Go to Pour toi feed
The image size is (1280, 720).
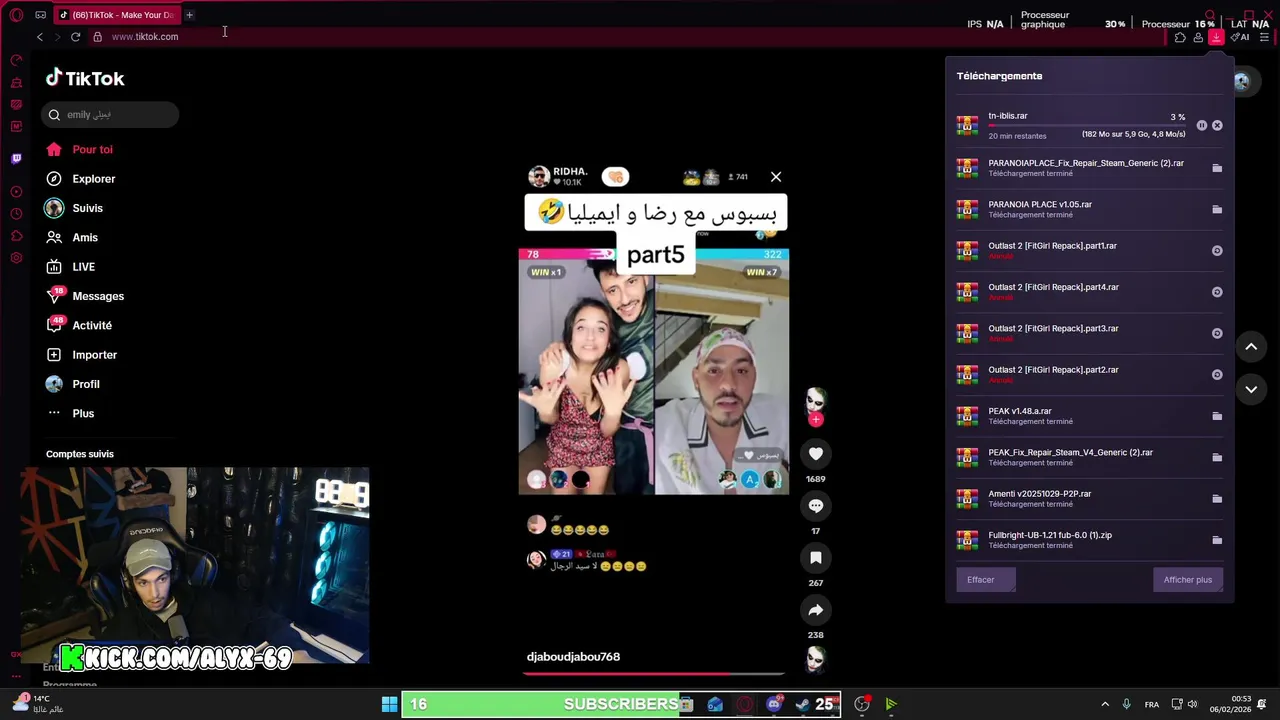point(79,149)
